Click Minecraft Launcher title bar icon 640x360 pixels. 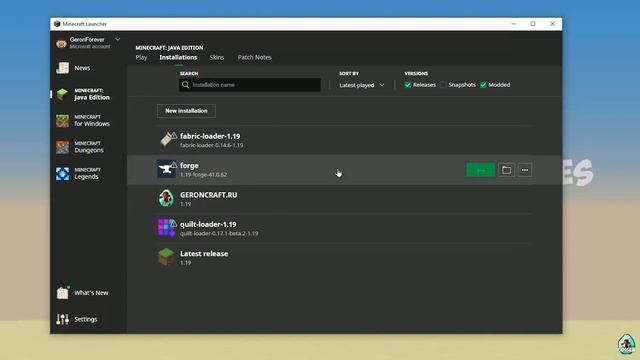57,24
